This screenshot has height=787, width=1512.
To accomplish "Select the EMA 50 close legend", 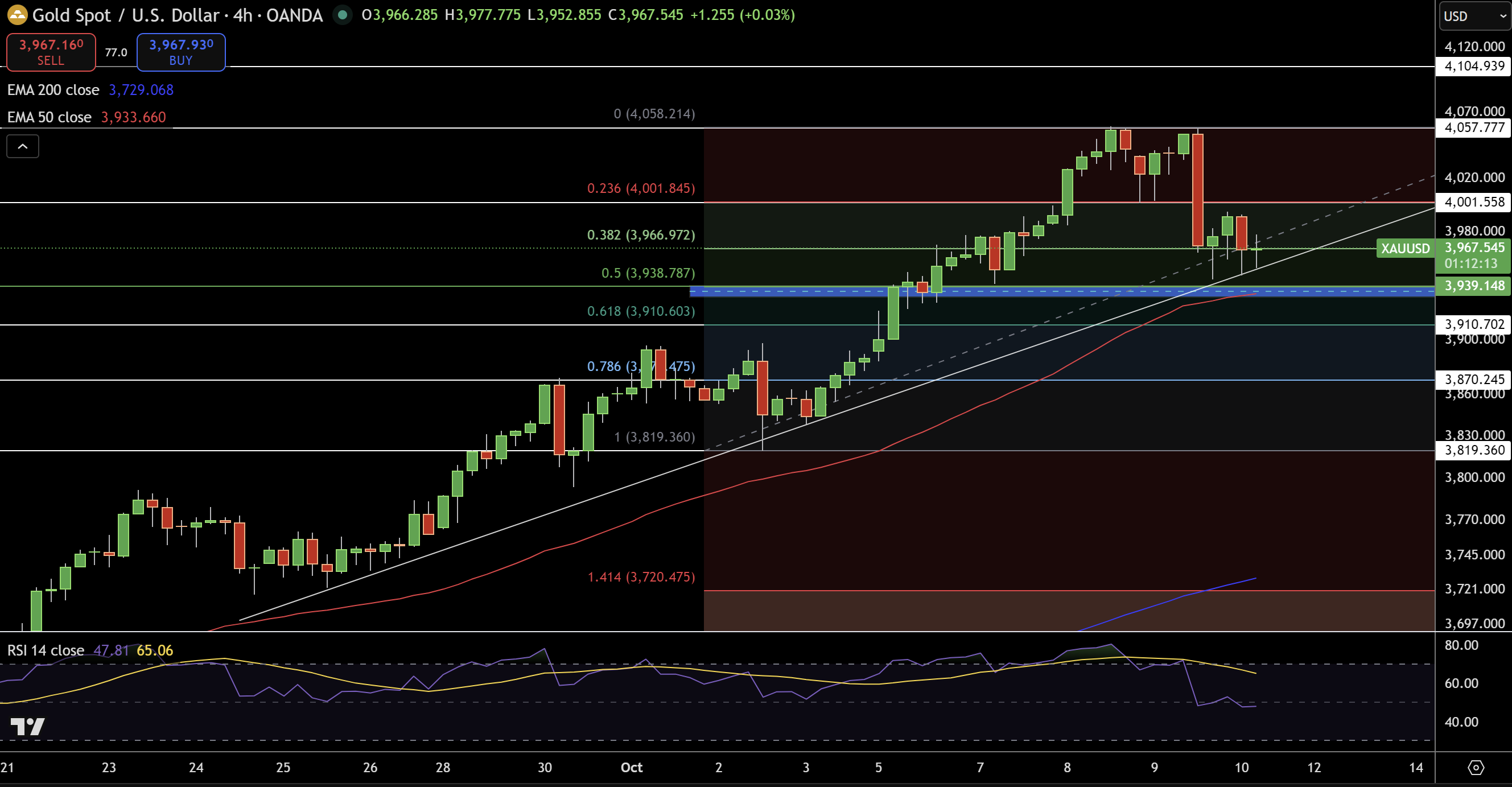I will click(x=50, y=117).
